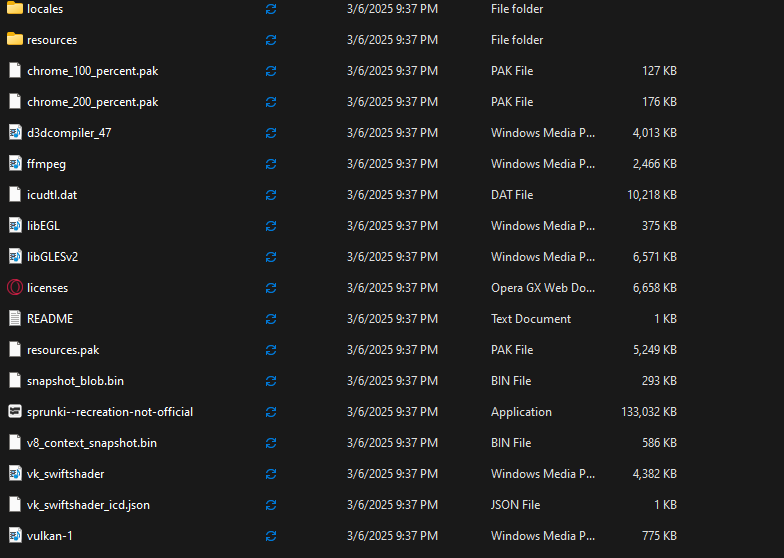Click the README text document icon
The width and height of the screenshot is (784, 558).
tap(14, 319)
